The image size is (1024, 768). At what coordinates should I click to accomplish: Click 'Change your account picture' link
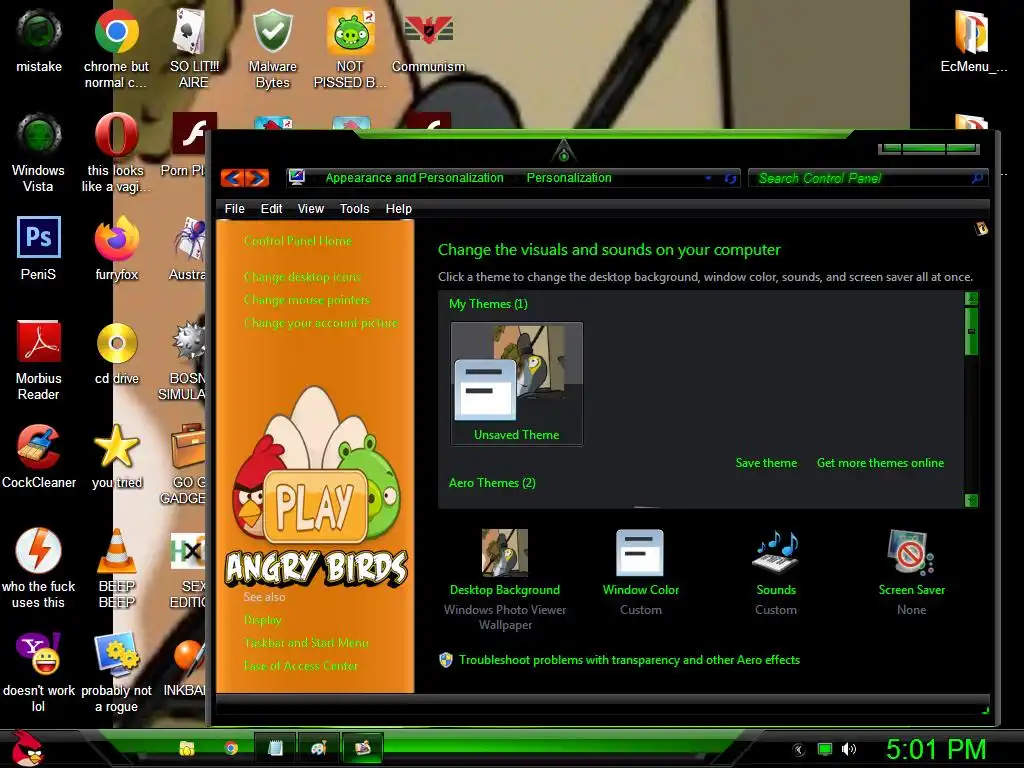tap(321, 323)
